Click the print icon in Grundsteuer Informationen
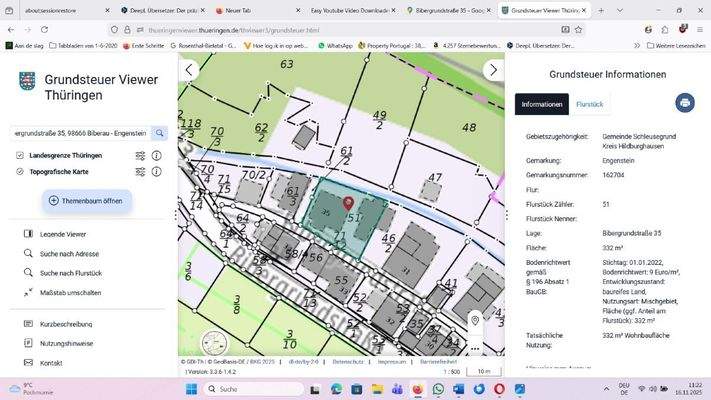Viewport: 711px width, 400px height. tap(685, 103)
